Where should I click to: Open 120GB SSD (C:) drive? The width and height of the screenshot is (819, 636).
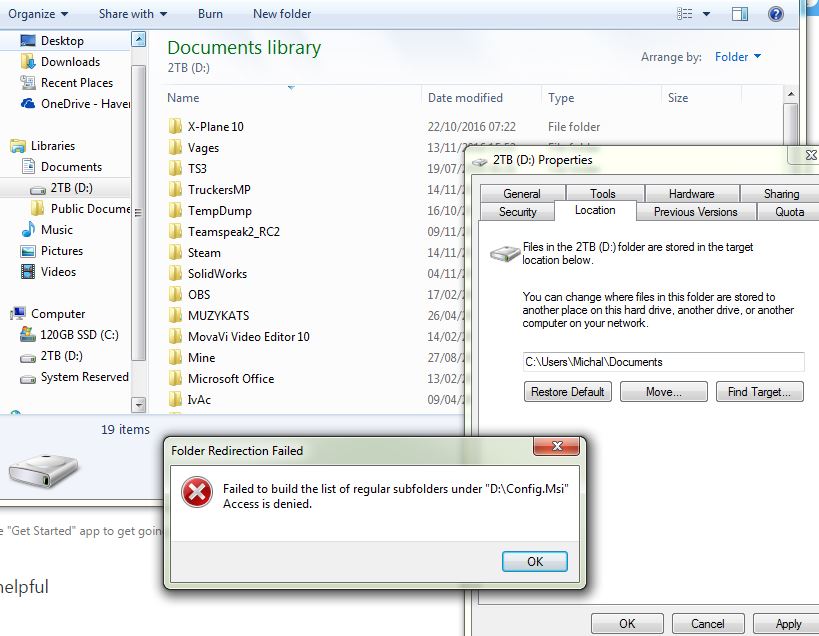coord(79,335)
